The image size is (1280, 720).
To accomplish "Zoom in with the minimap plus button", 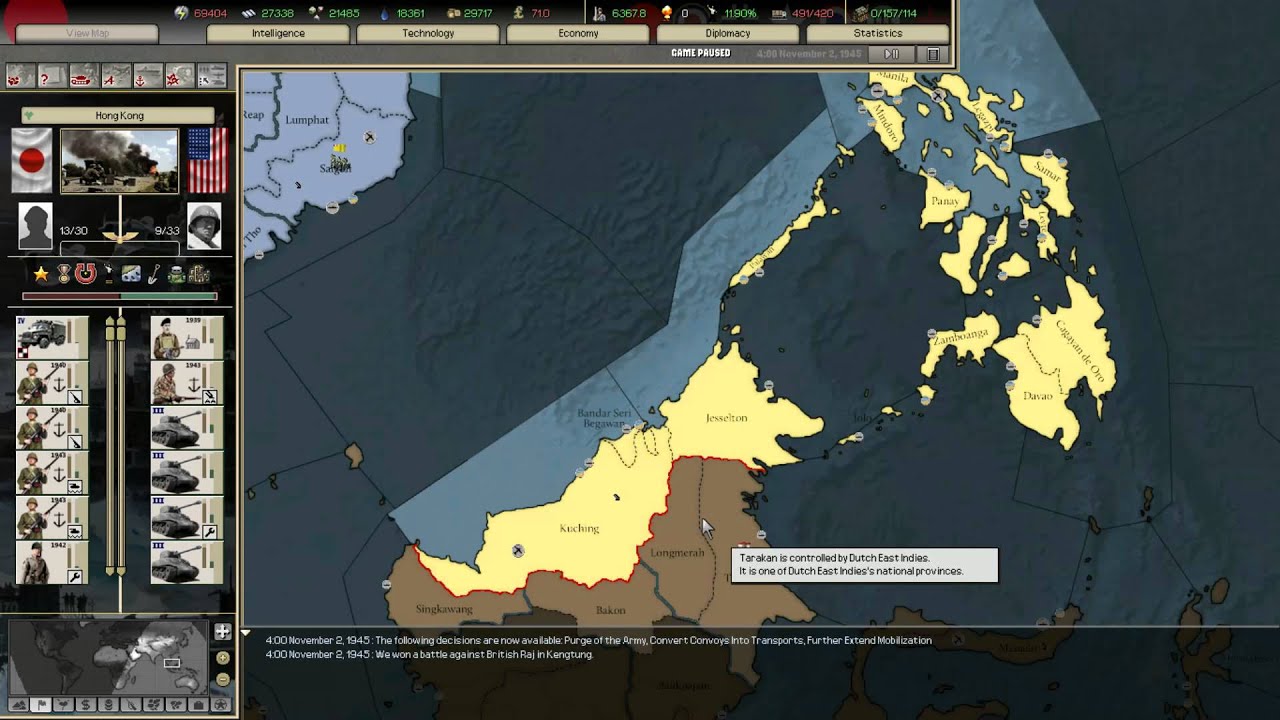I will click(x=222, y=658).
